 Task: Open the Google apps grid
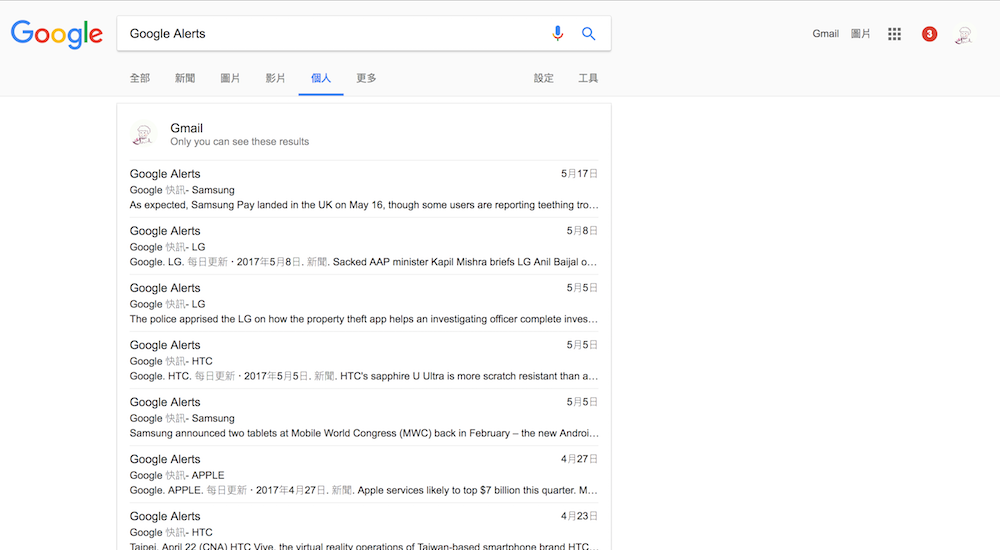[894, 34]
